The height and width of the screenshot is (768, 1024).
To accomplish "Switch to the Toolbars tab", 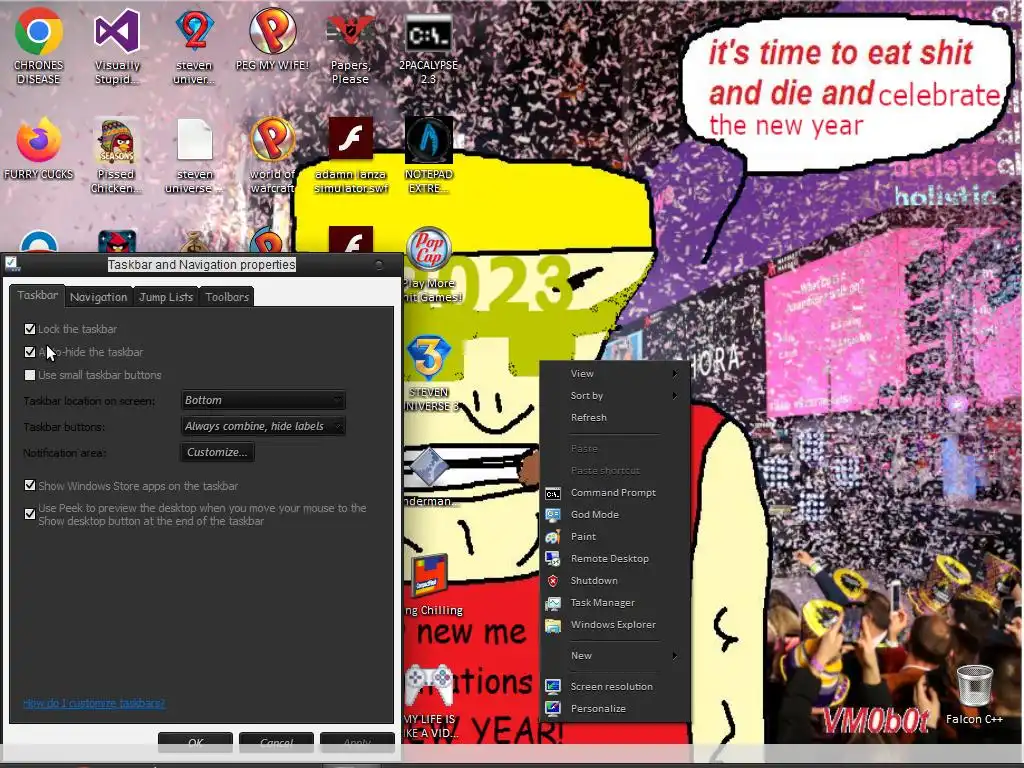I will (227, 297).
